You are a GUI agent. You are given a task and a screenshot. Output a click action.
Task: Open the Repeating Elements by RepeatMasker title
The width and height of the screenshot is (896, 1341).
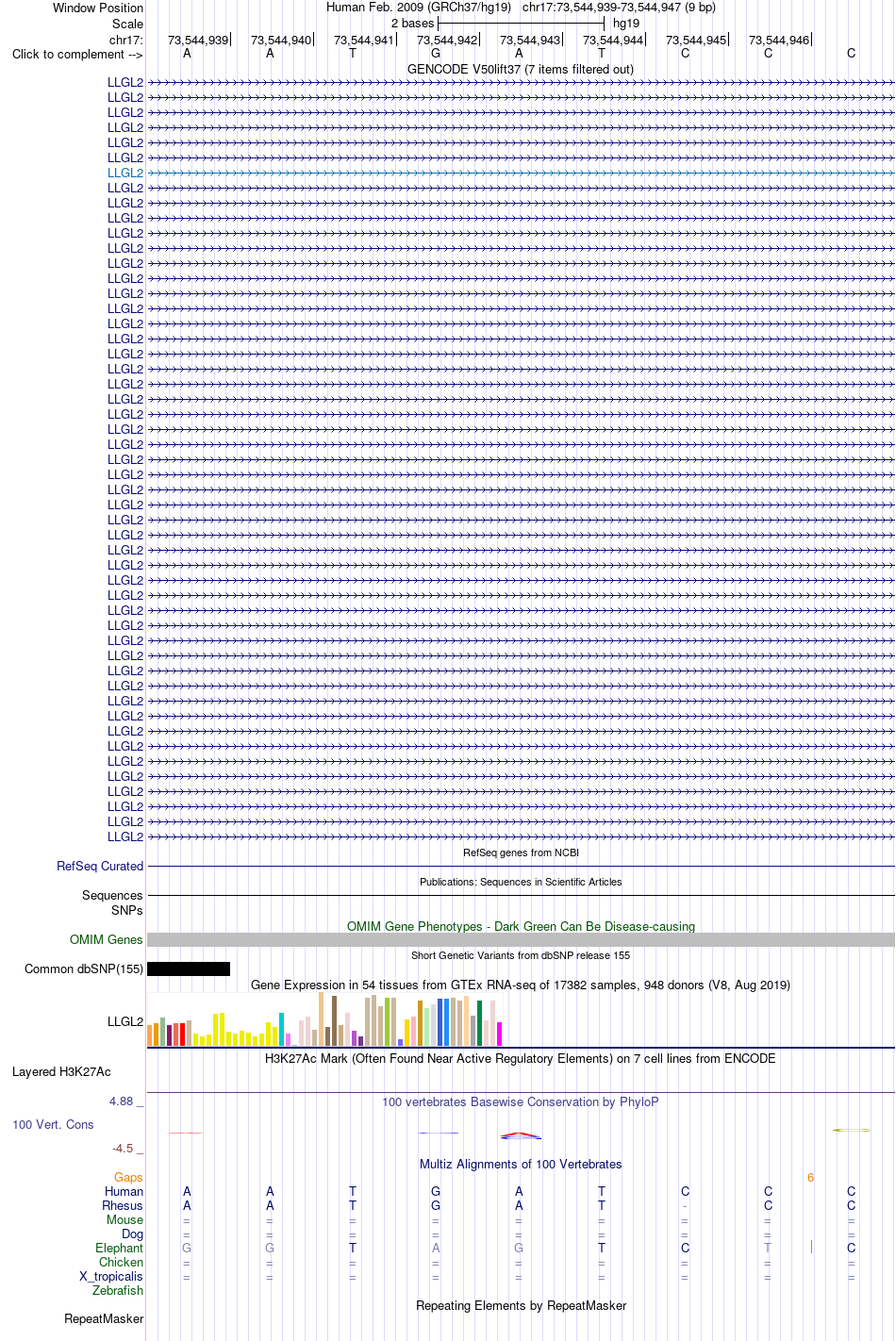coord(521,1305)
